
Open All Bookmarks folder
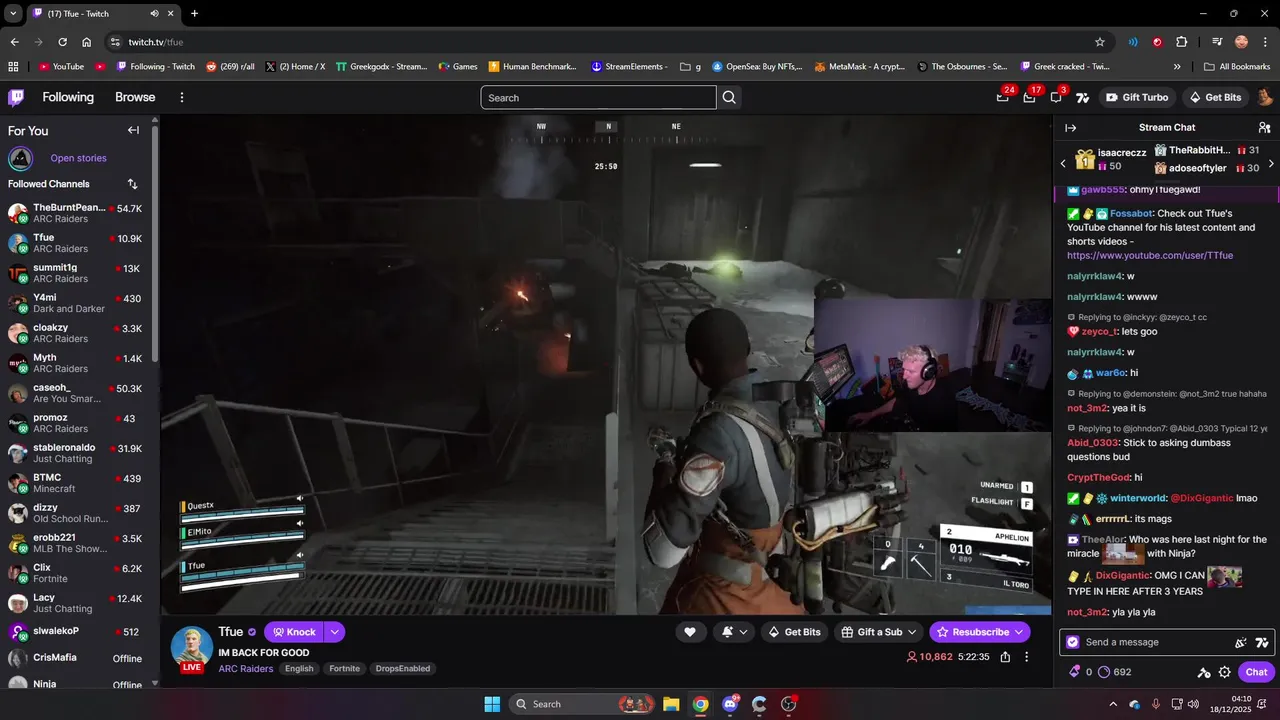[x=1237, y=67]
